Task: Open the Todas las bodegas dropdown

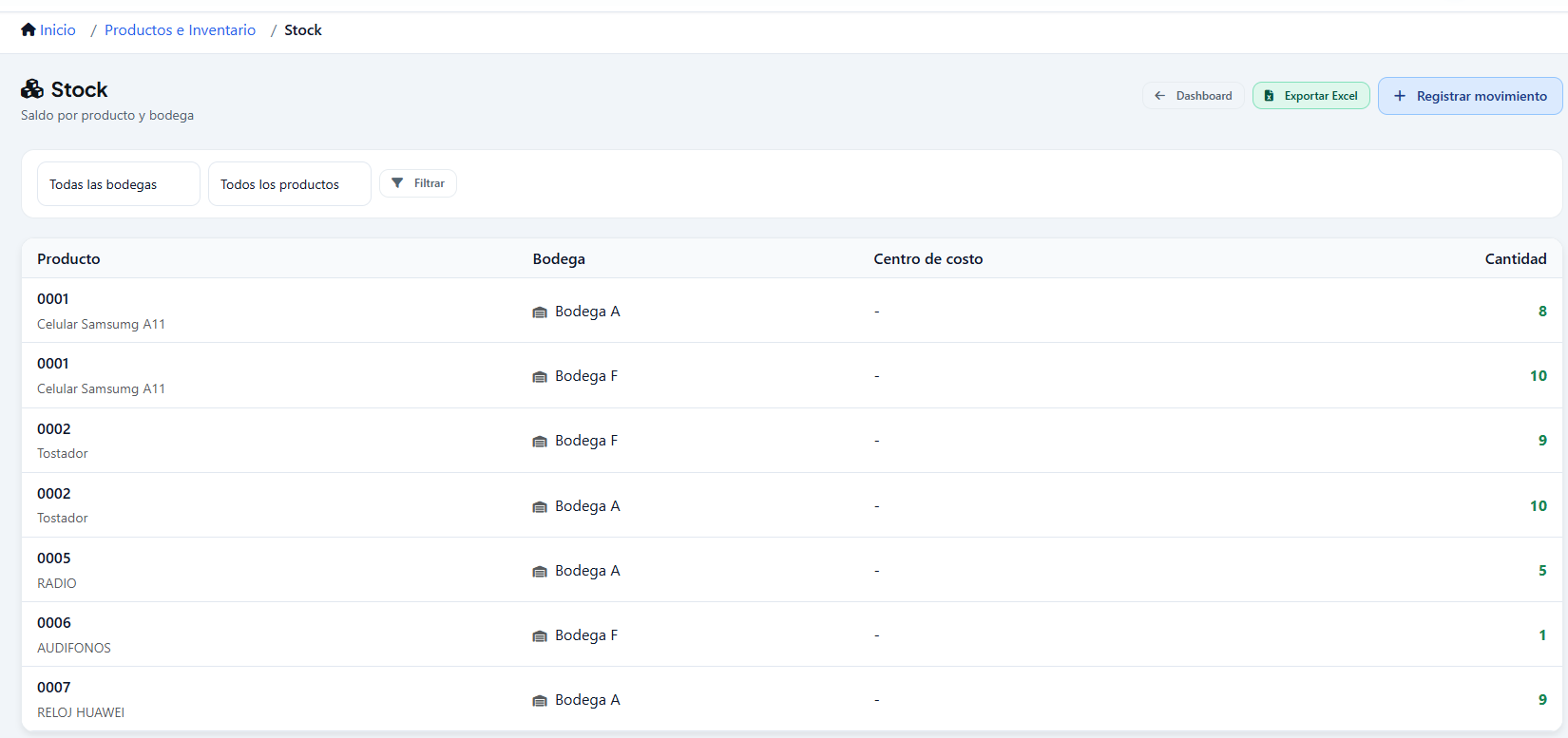Action: pyautogui.click(x=119, y=184)
